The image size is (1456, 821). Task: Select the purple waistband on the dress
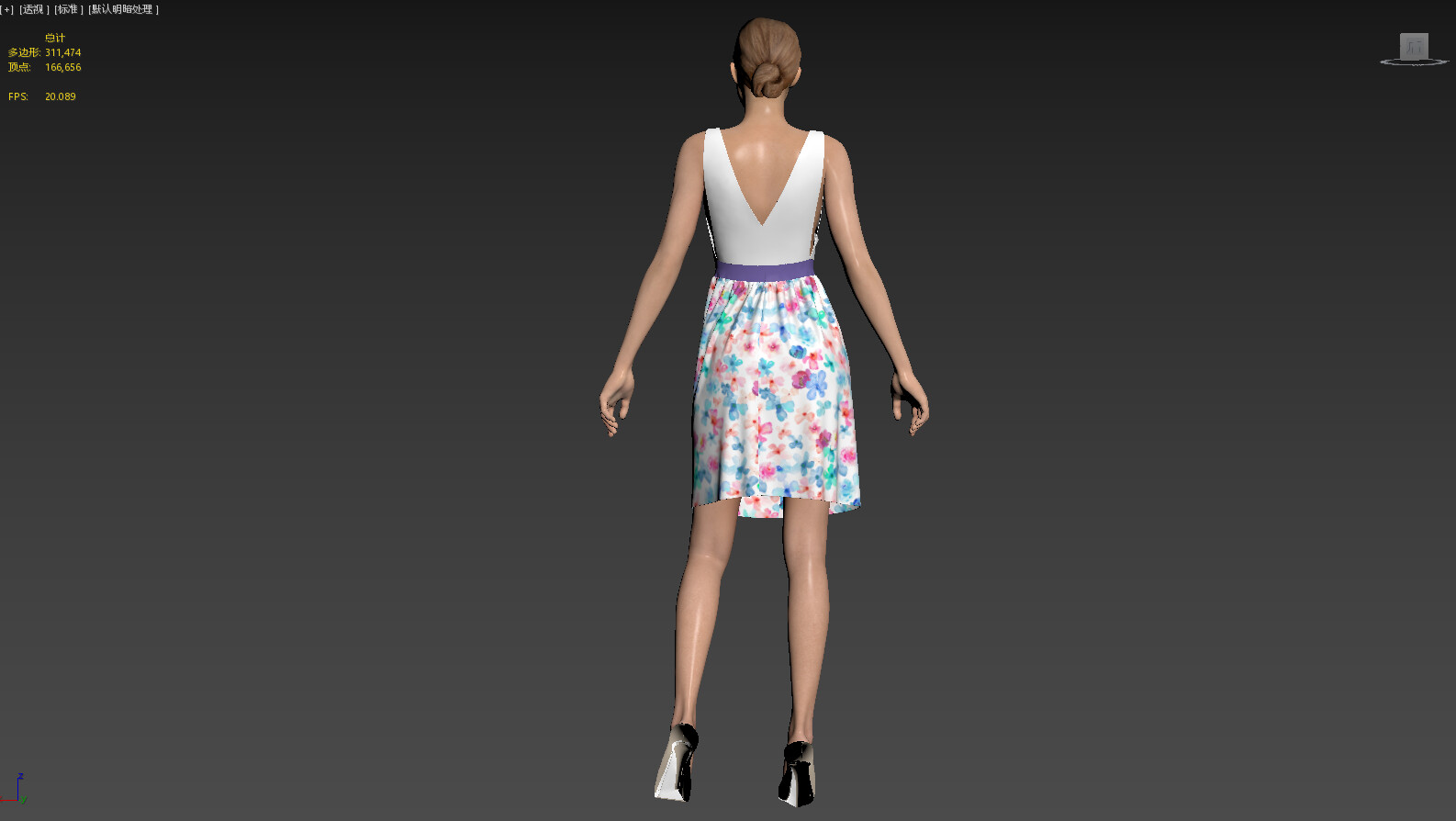(765, 270)
